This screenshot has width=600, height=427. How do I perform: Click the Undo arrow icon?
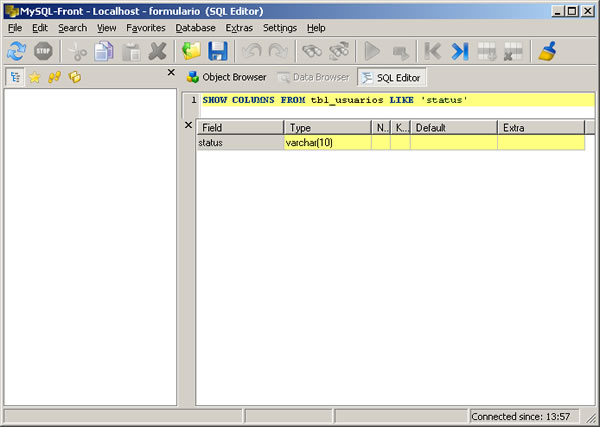(x=252, y=51)
